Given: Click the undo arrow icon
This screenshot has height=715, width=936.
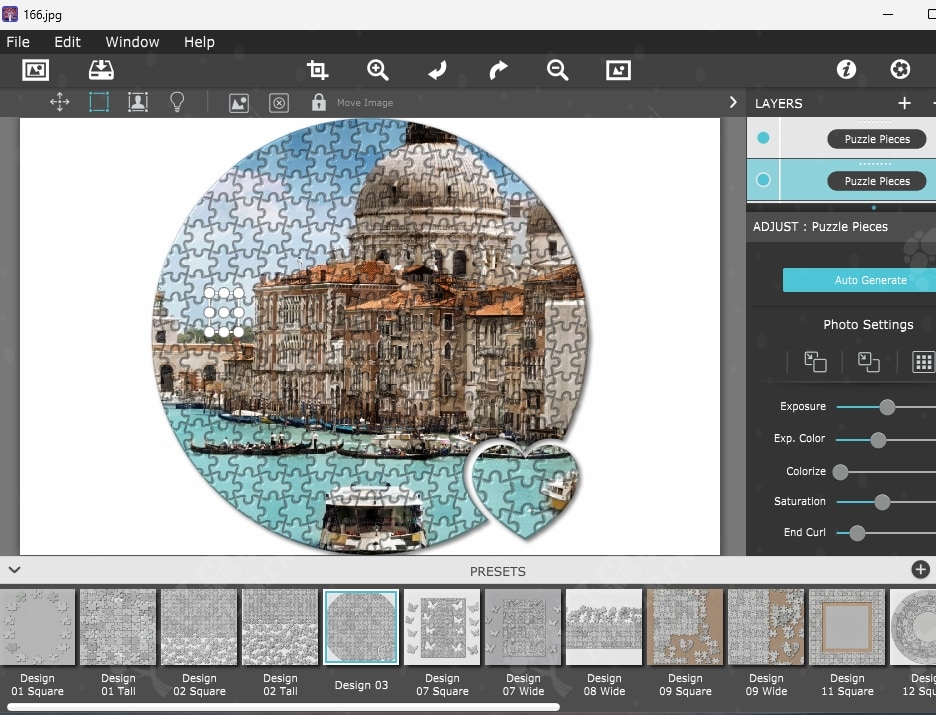Looking at the screenshot, I should point(437,70).
